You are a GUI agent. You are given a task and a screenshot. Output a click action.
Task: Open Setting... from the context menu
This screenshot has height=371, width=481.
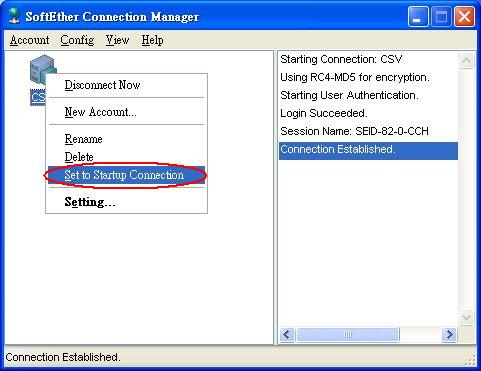(126, 202)
